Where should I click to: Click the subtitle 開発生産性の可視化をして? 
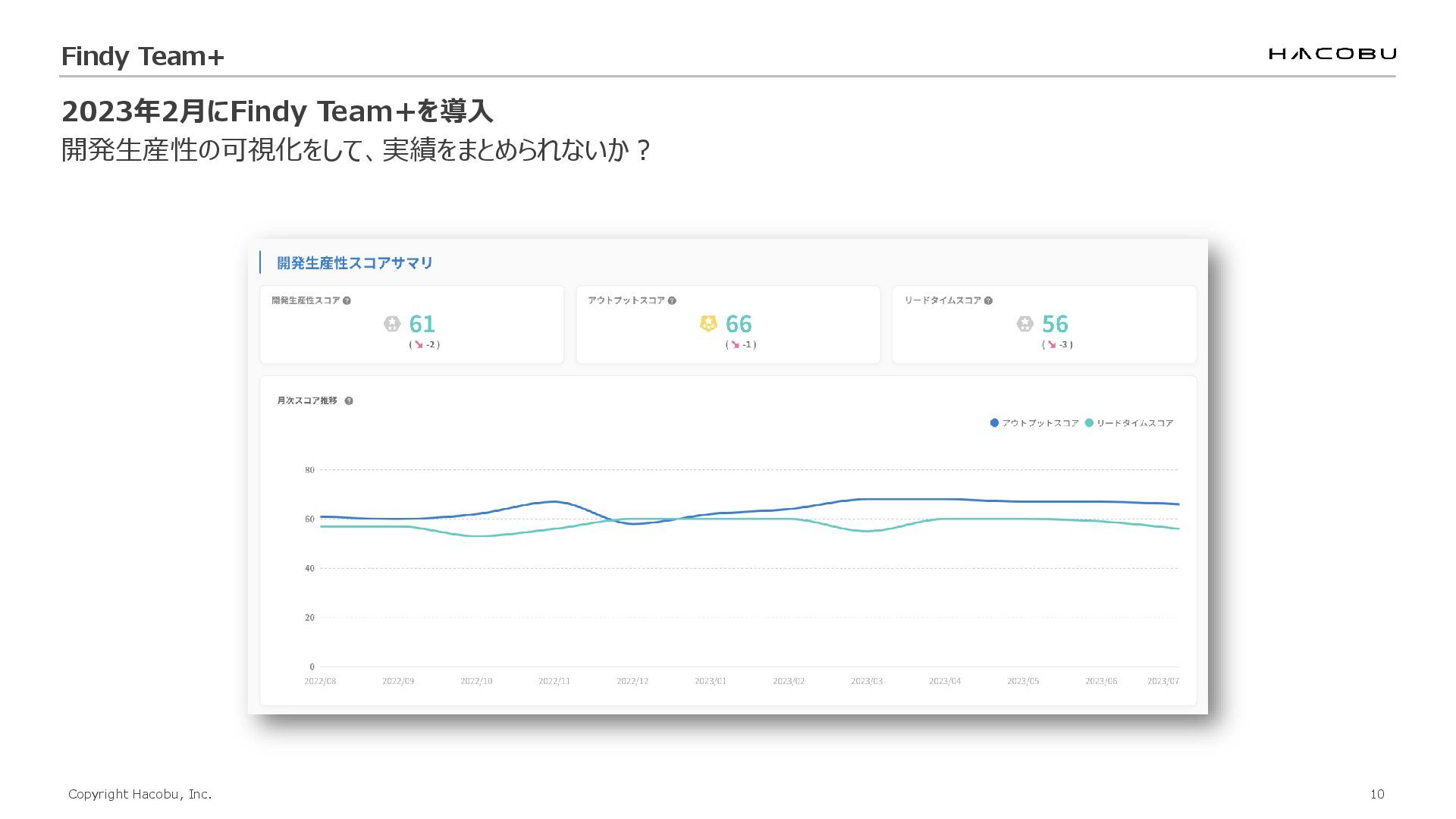(210, 150)
